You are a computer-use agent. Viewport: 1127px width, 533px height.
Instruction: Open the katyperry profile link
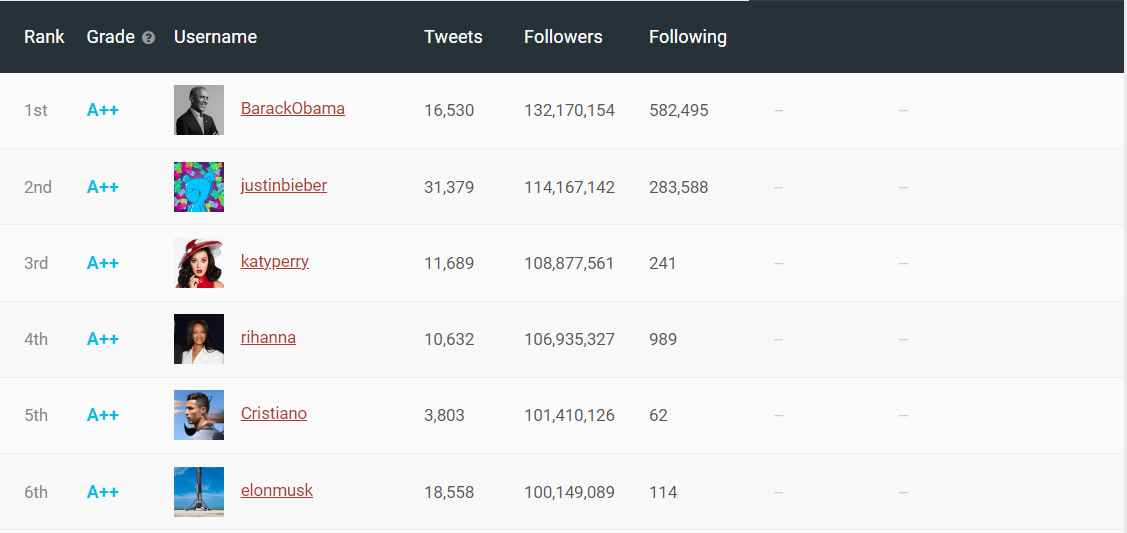point(274,262)
